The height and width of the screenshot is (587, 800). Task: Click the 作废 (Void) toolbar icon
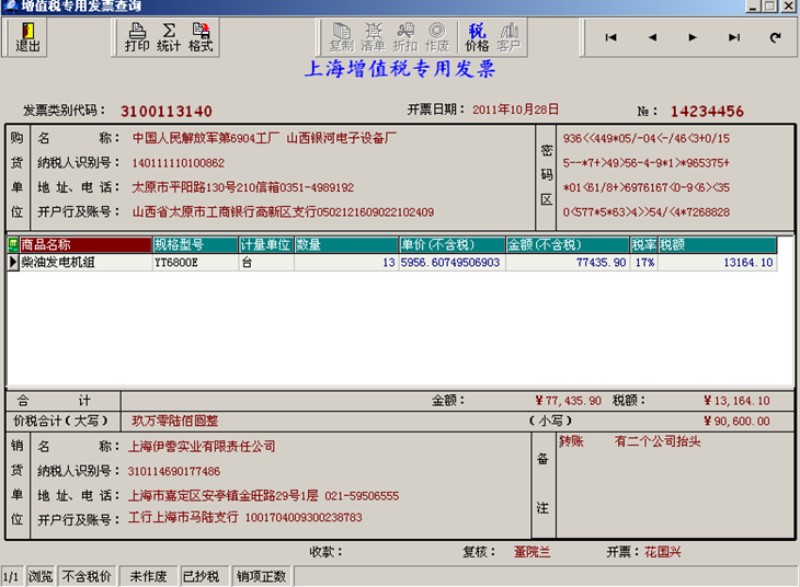pyautogui.click(x=437, y=37)
